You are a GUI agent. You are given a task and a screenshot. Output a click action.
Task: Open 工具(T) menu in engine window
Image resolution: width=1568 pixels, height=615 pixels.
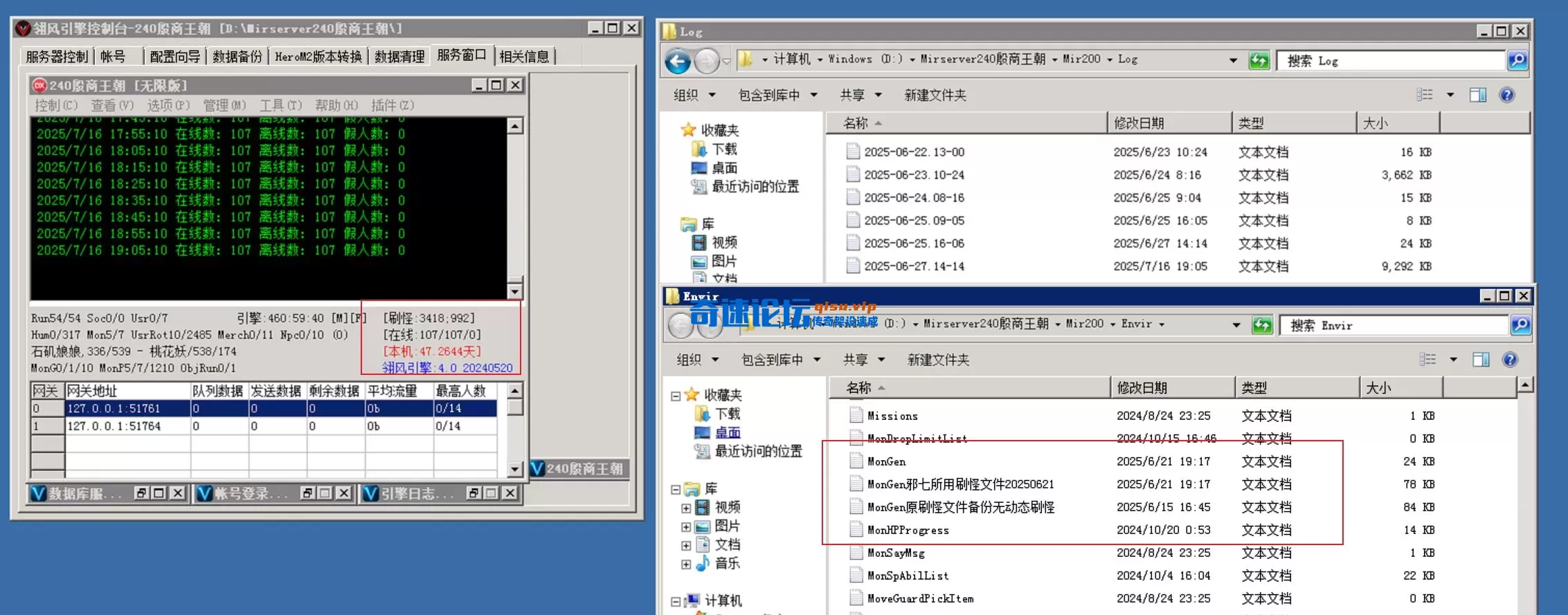coord(280,105)
